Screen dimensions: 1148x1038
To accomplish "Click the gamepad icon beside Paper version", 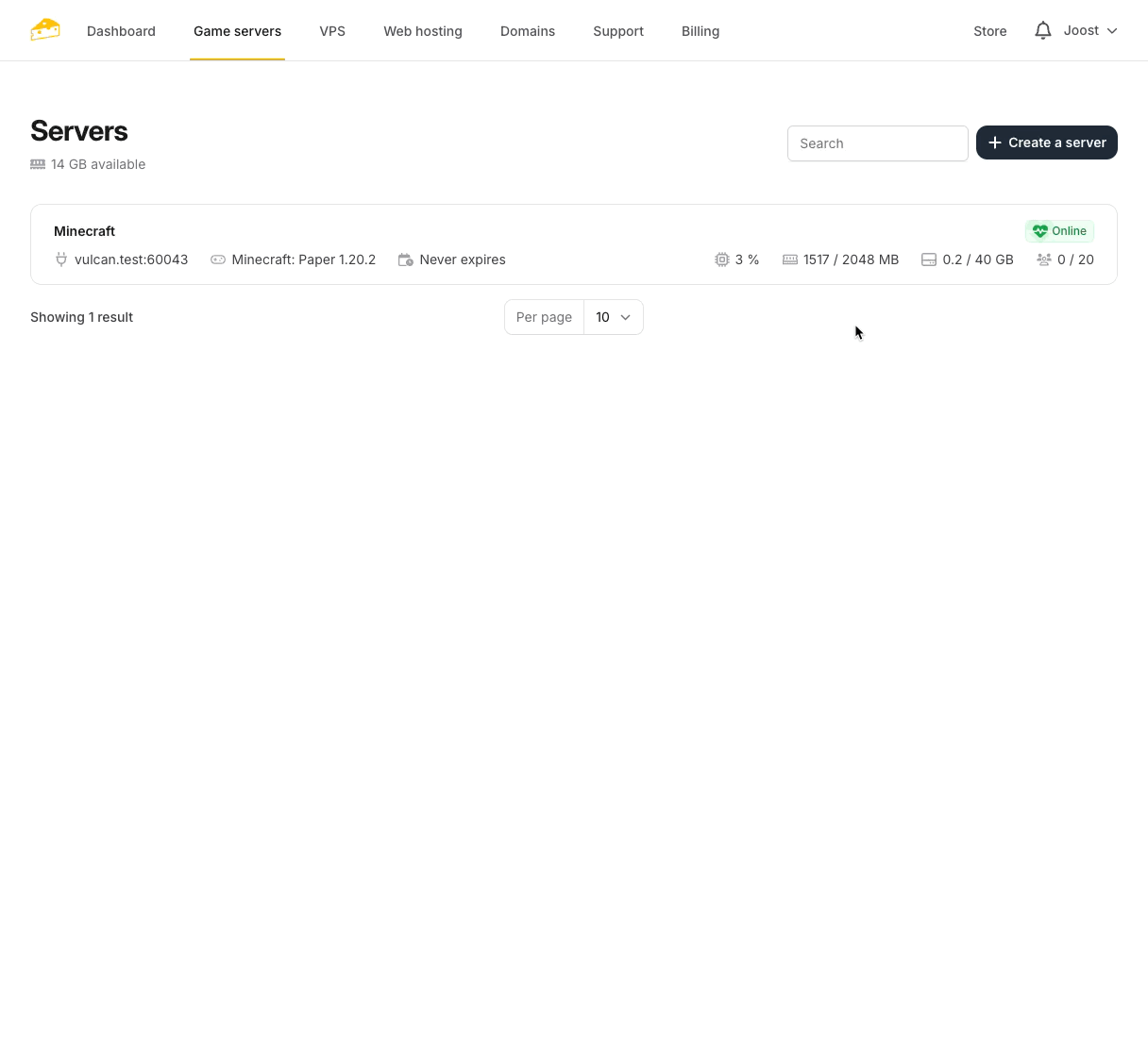I will click(218, 259).
